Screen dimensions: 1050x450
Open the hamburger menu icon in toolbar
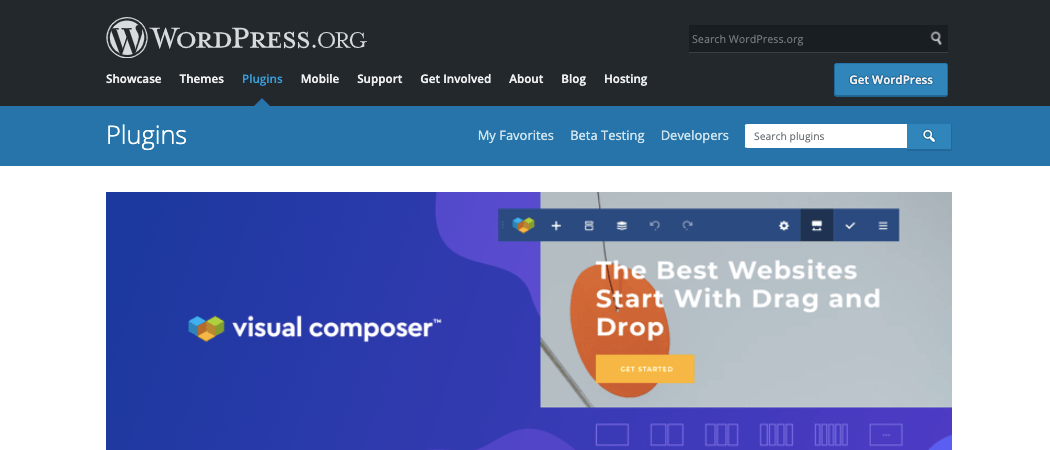(x=883, y=226)
